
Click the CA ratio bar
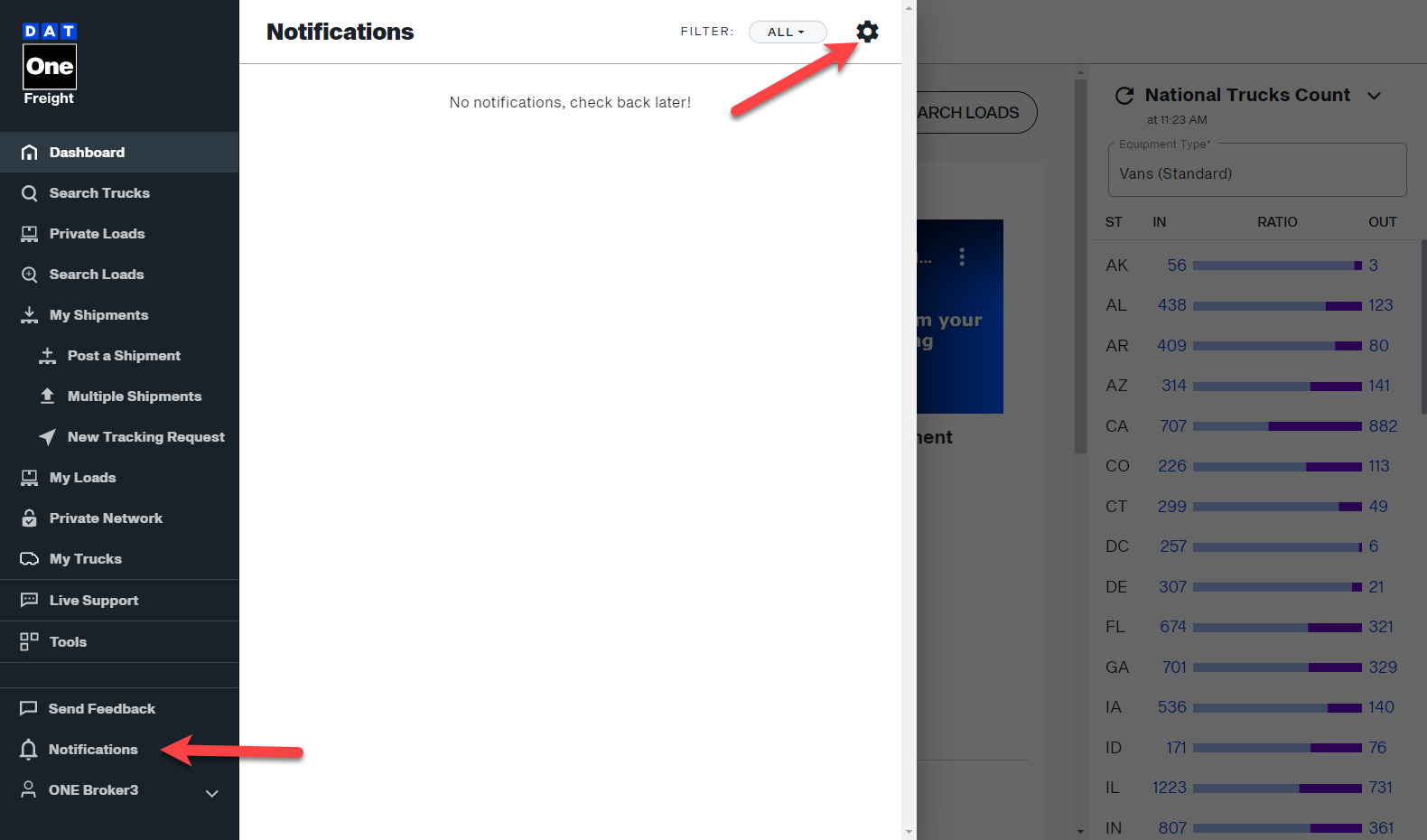tap(1277, 426)
